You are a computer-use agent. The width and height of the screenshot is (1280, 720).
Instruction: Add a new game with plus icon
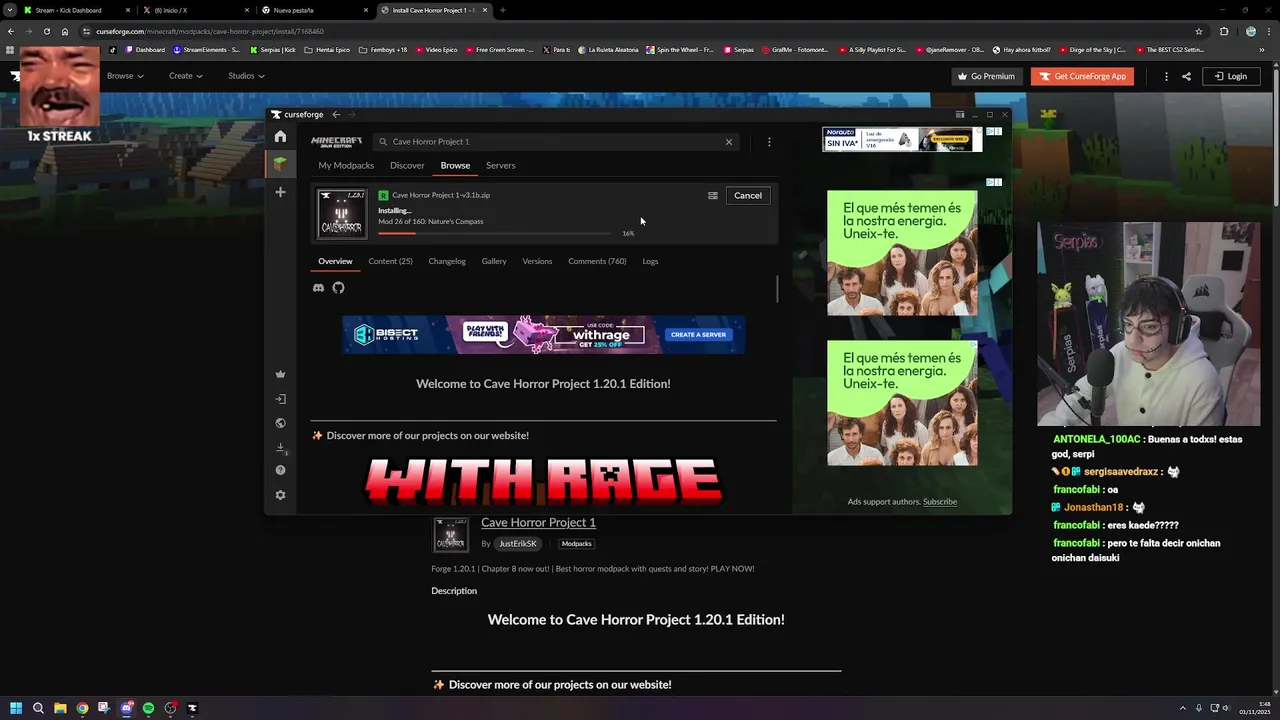coord(280,192)
